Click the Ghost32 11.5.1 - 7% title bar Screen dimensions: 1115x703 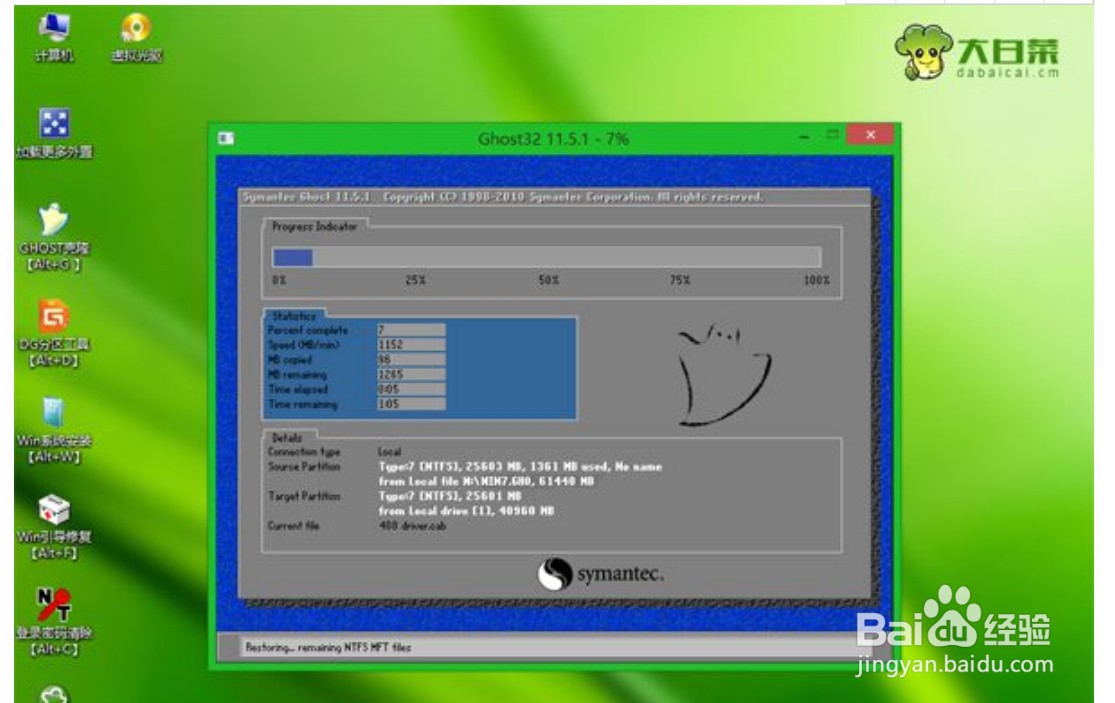(x=553, y=139)
